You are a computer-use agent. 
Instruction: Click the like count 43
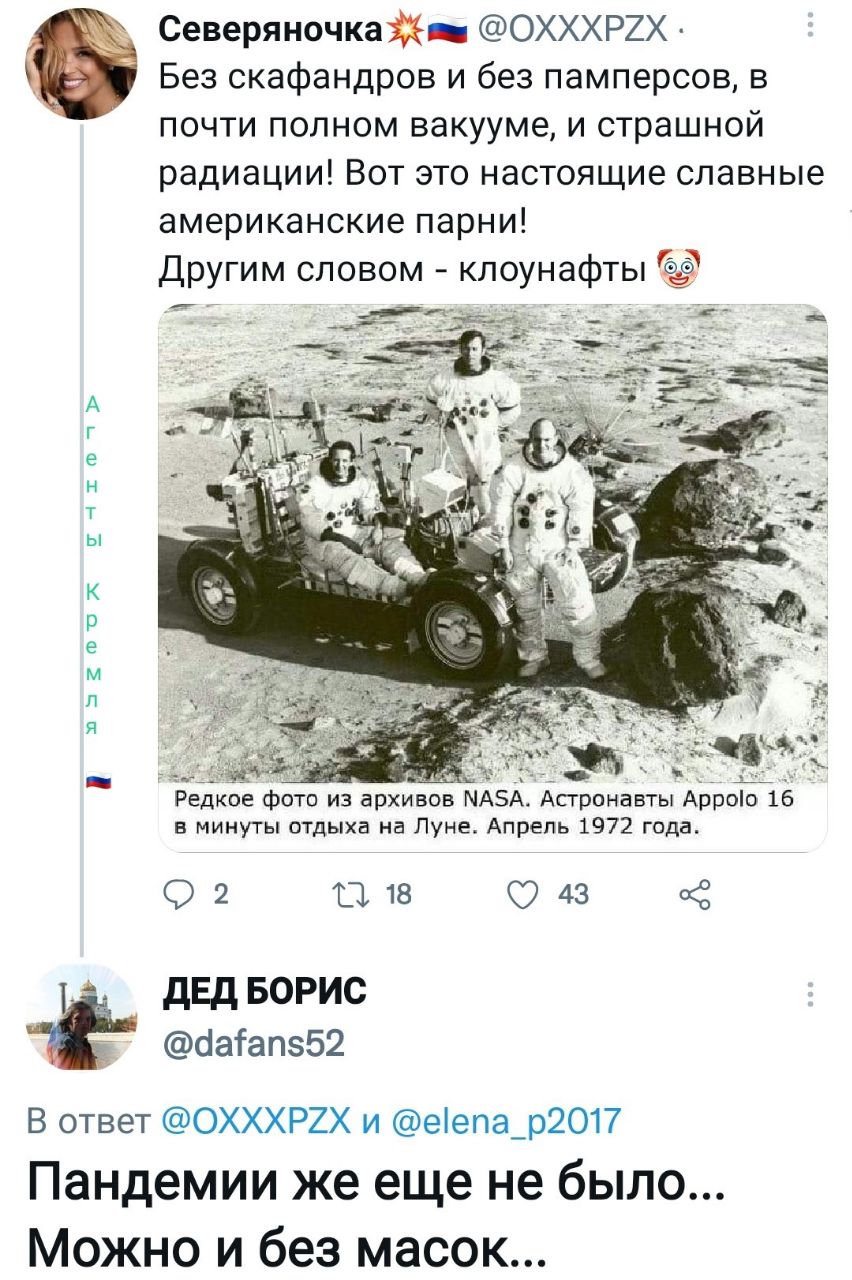pos(575,895)
